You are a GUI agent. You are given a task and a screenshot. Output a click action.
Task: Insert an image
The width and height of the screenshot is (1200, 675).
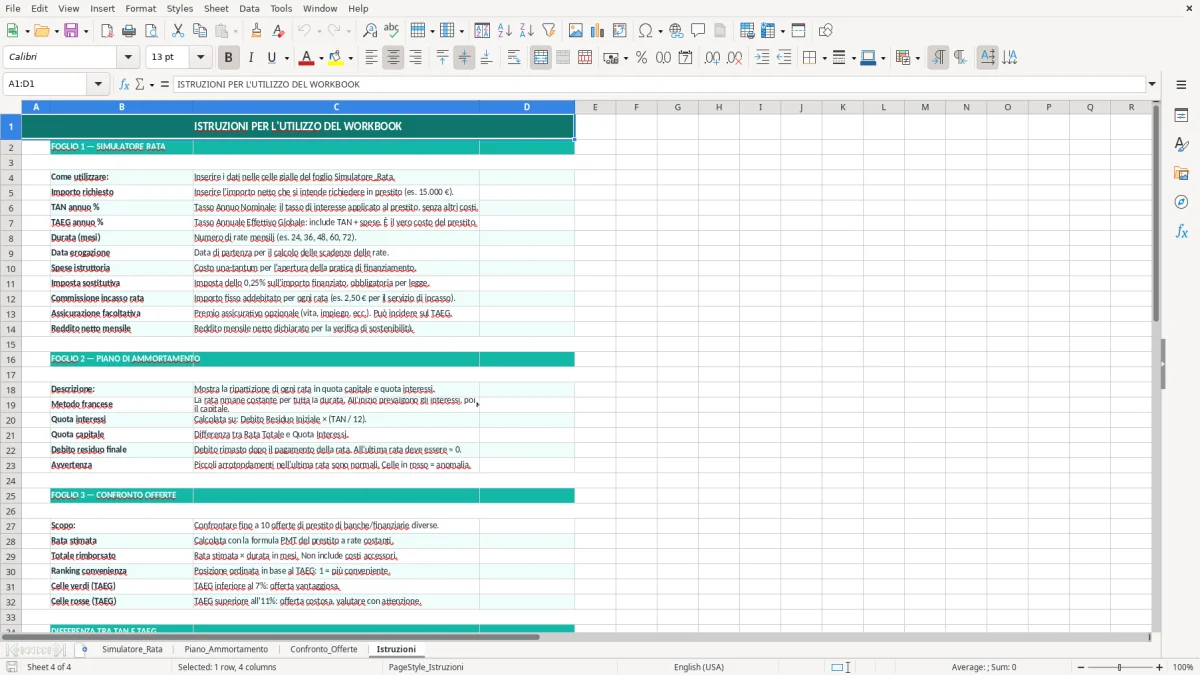(576, 31)
